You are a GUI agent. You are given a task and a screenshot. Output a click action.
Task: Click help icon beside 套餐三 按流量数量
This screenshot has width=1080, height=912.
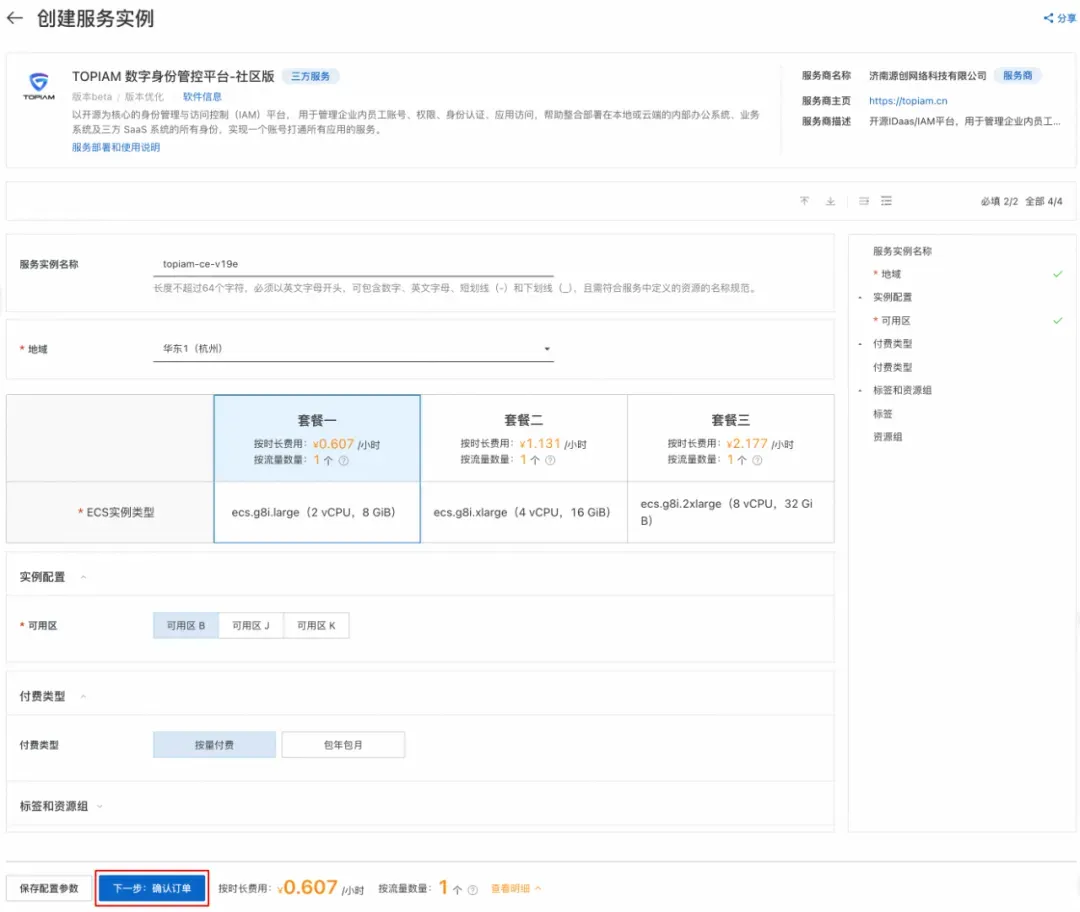tap(757, 460)
